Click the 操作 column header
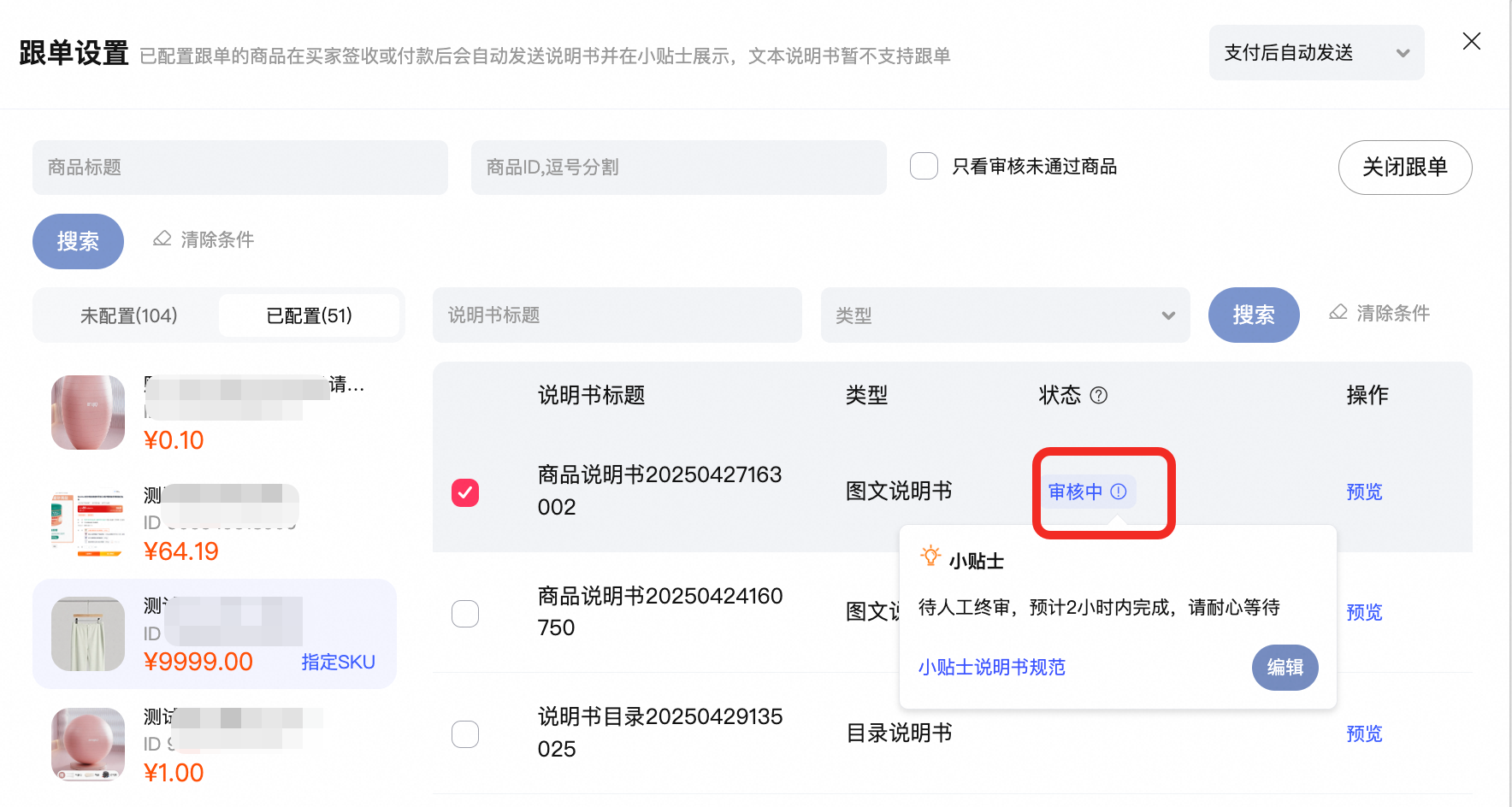This screenshot has width=1512, height=807. [1367, 395]
